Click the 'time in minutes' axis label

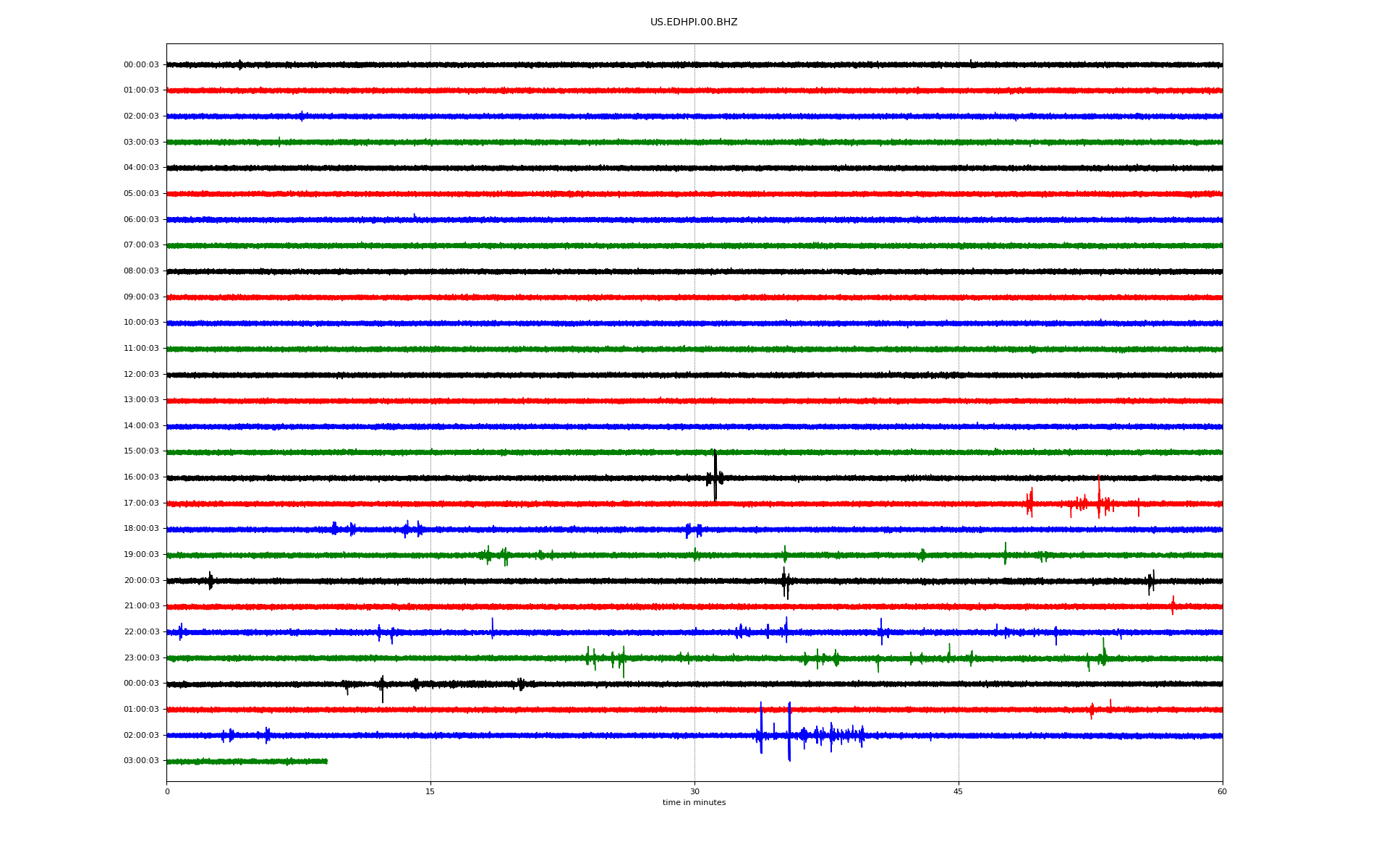click(x=694, y=803)
